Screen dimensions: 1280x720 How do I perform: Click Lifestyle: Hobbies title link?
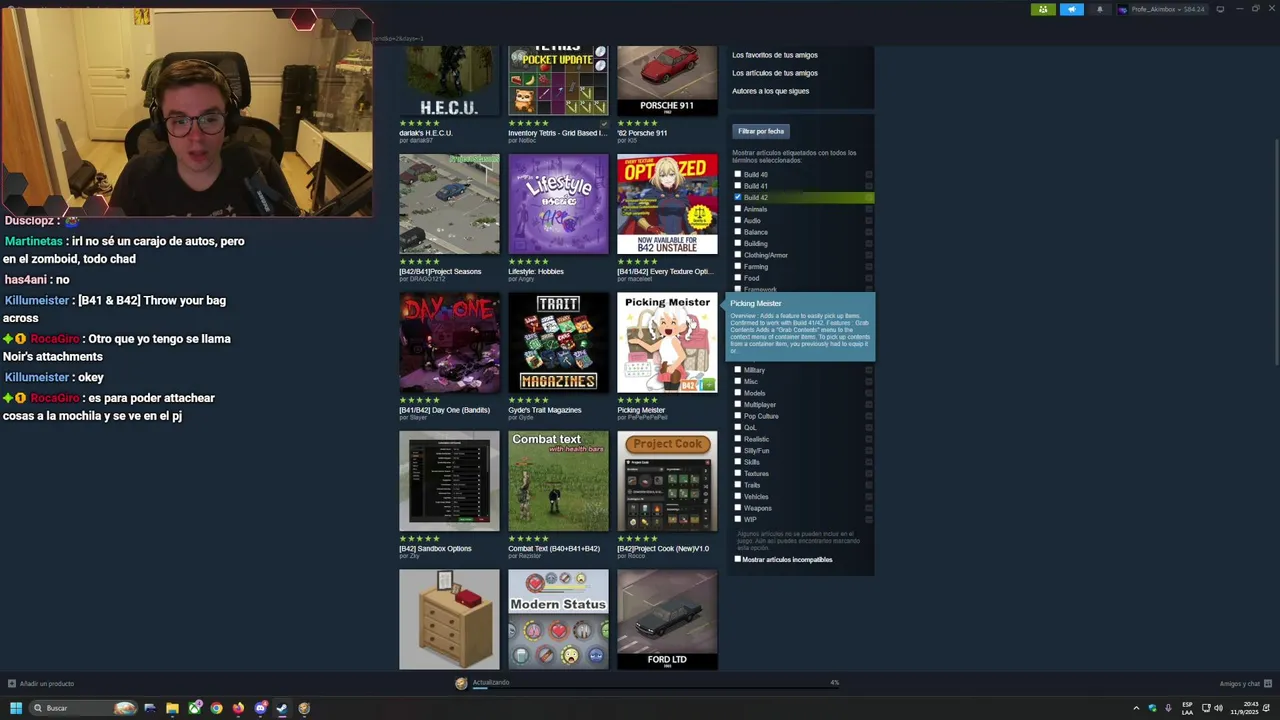coord(536,272)
